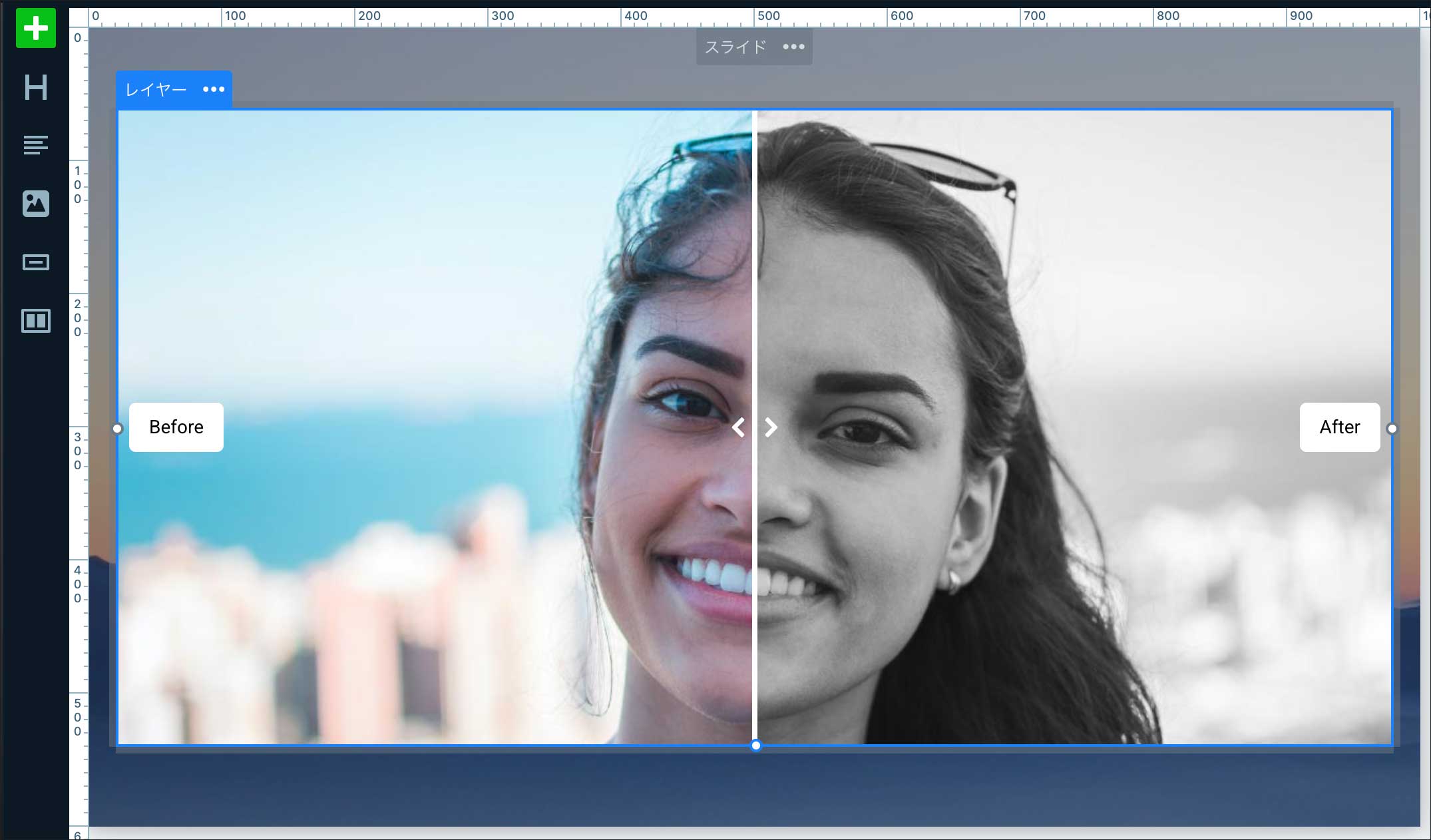
Task: Select the レイヤー label tab
Action: (156, 89)
